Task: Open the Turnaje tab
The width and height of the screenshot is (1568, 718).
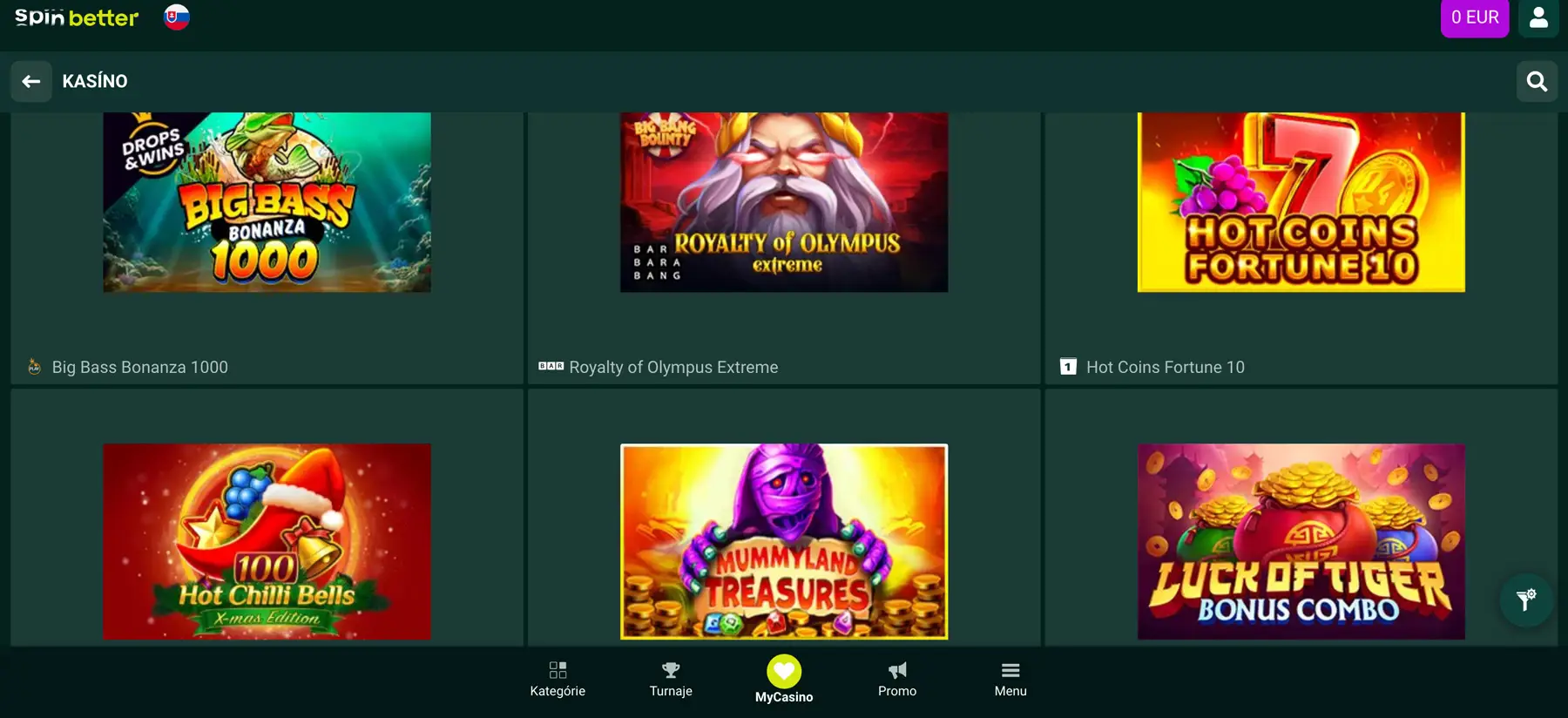Action: [671, 680]
